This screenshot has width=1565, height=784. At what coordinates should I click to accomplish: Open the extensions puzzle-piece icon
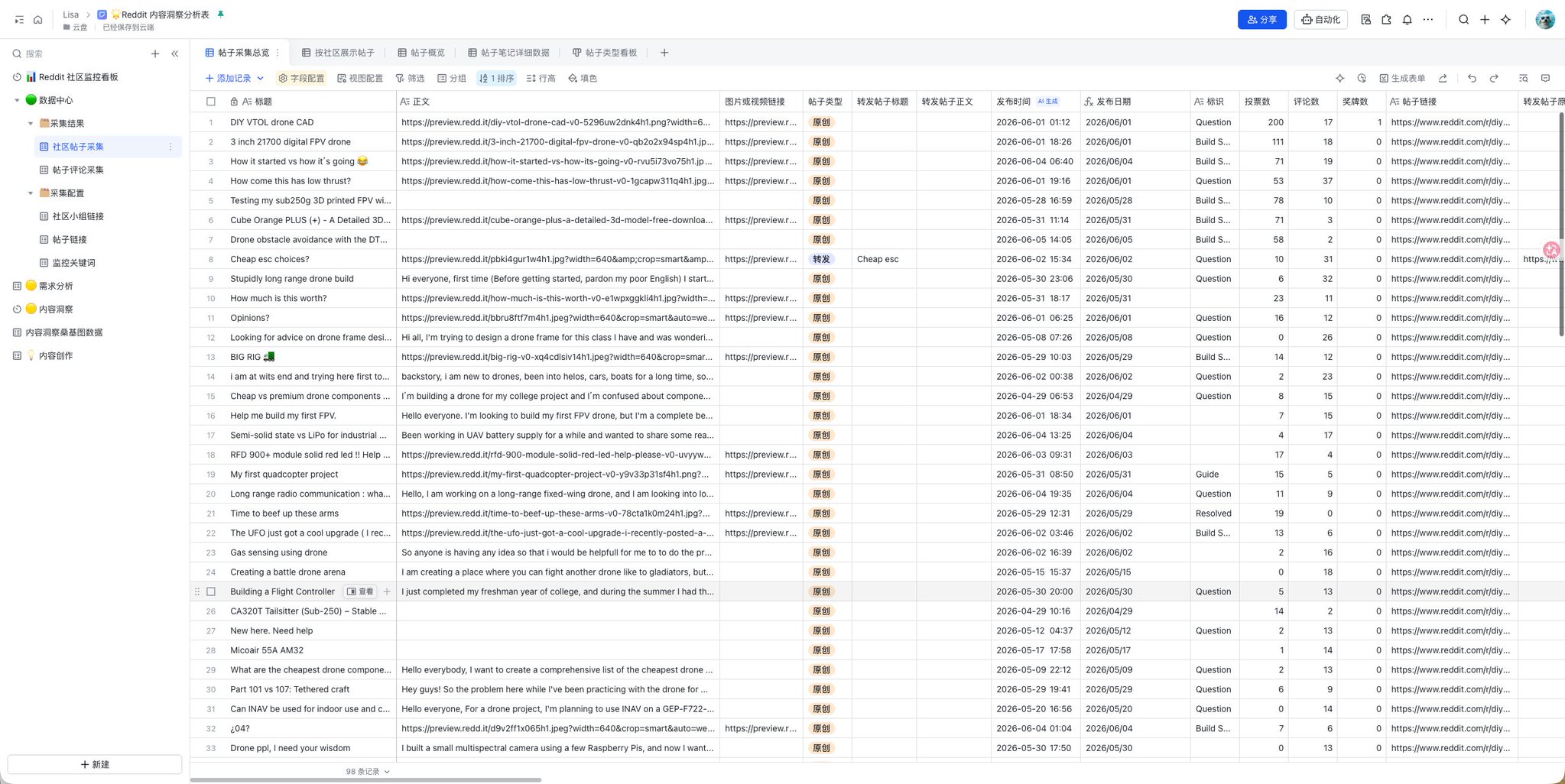pos(1386,20)
